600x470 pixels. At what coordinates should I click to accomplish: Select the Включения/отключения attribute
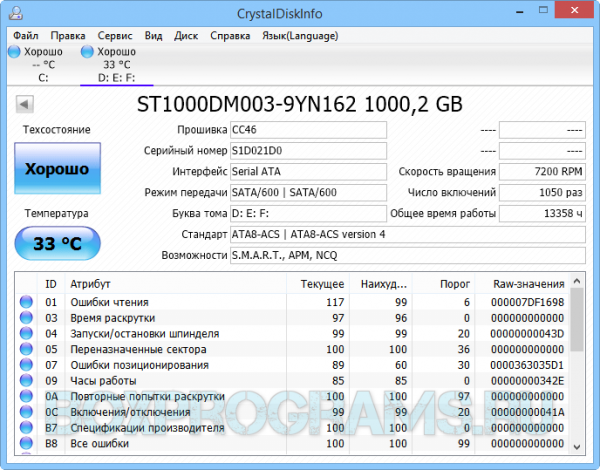tap(130, 412)
